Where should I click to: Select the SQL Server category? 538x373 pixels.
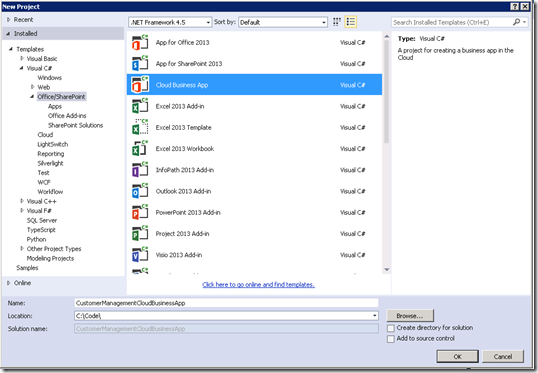42,220
